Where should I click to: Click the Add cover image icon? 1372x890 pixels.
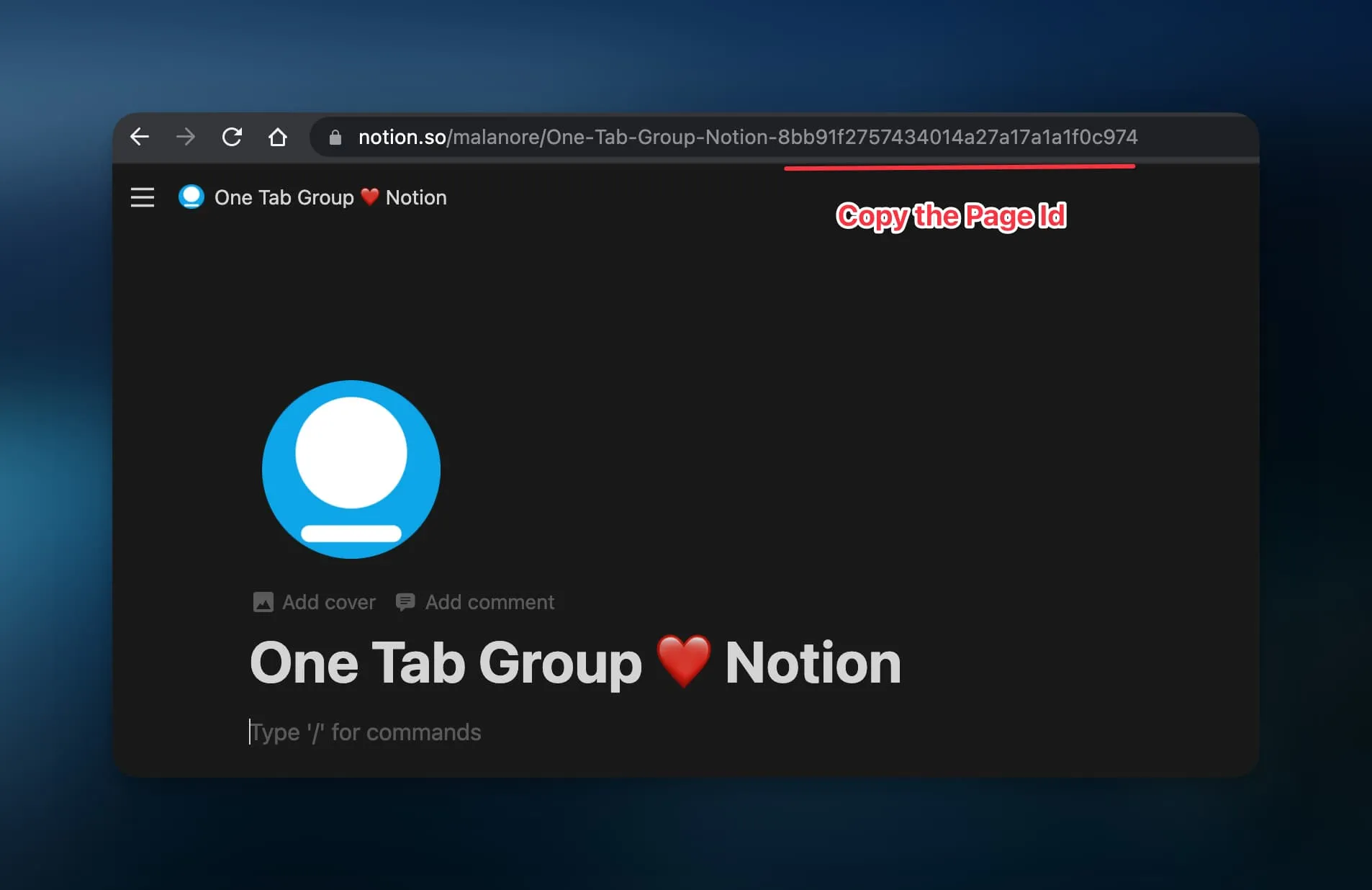coord(263,602)
